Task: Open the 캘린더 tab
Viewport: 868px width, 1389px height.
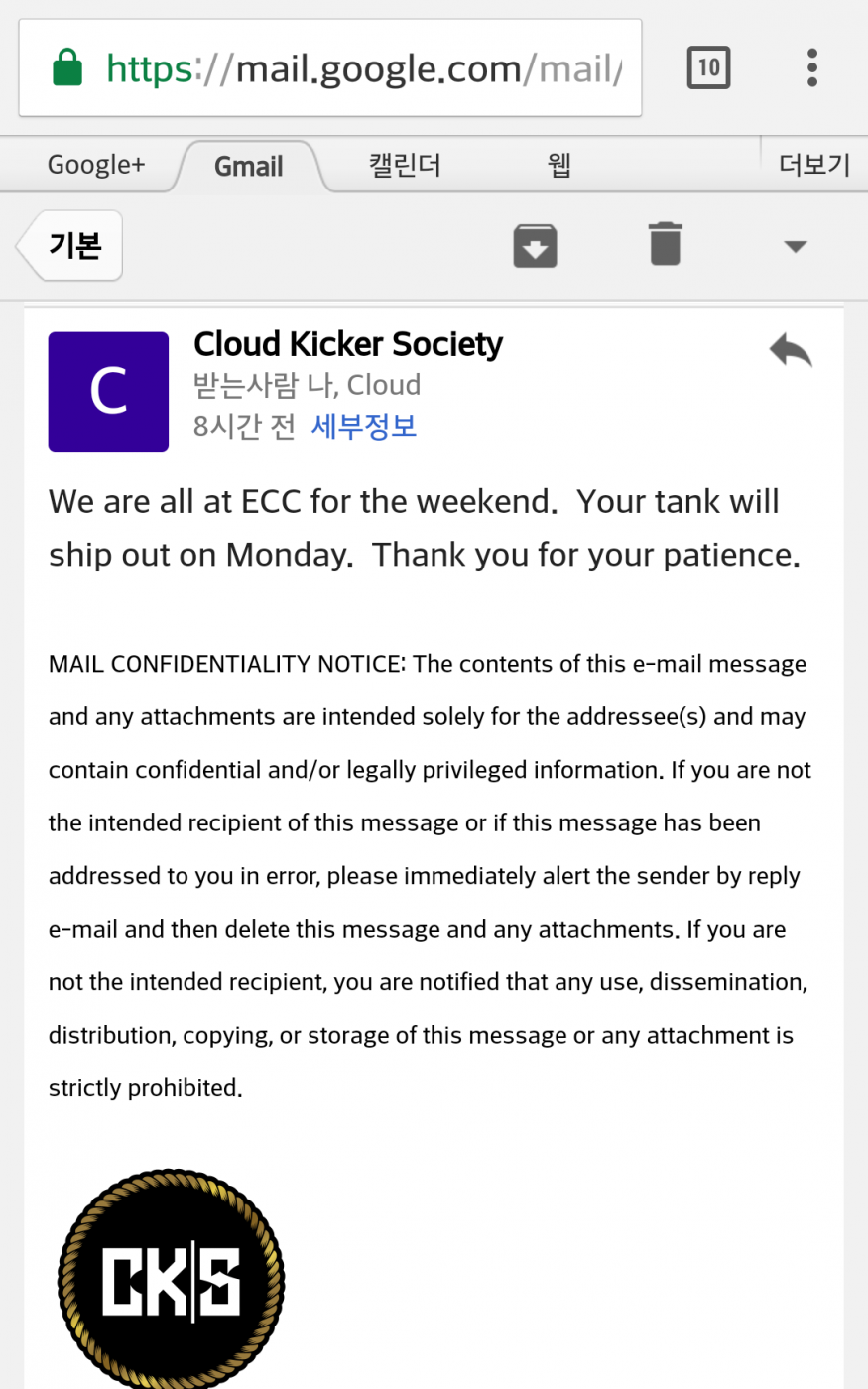Action: pyautogui.click(x=405, y=165)
